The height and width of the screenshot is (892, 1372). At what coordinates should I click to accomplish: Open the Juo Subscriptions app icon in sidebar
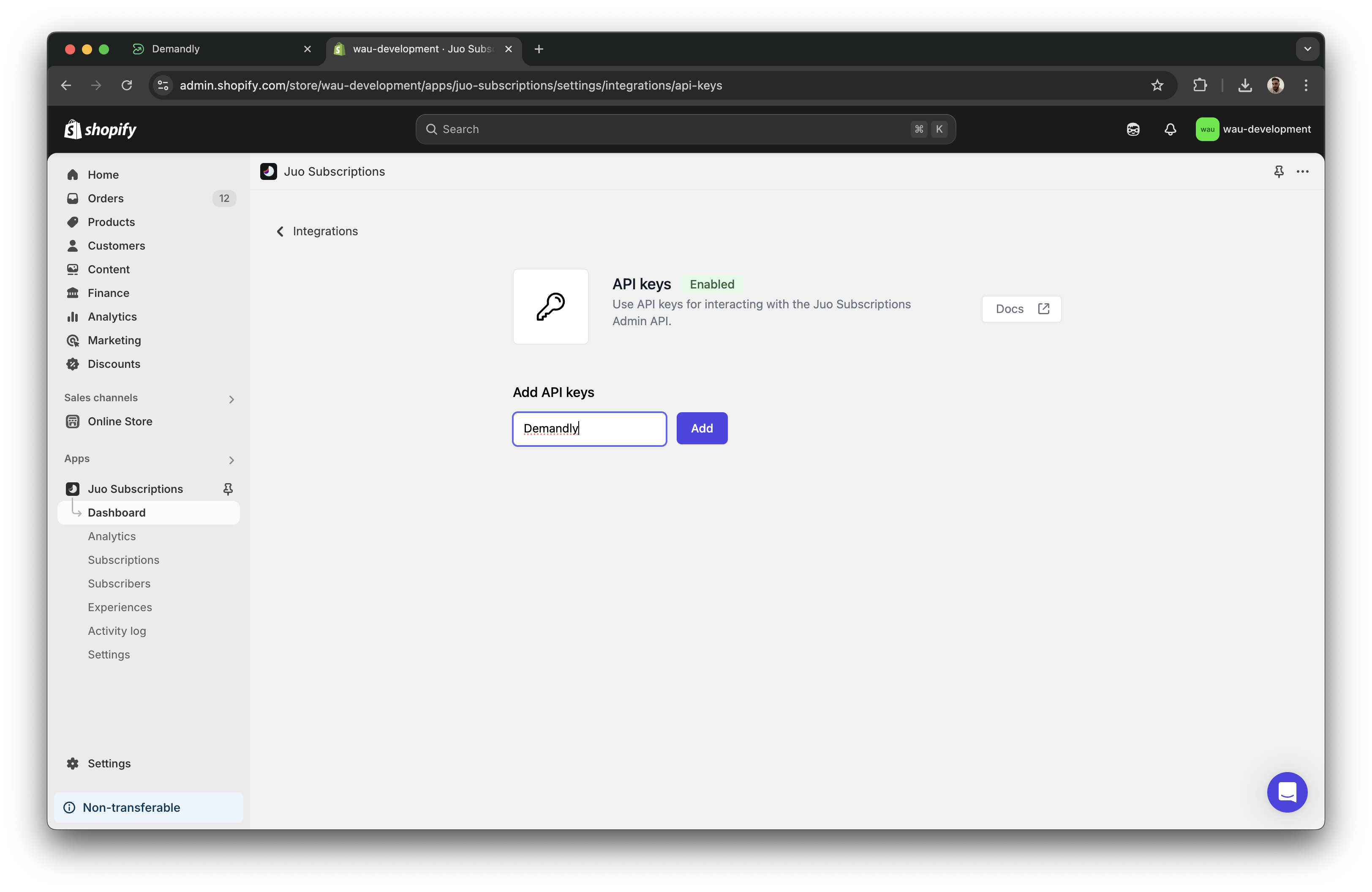[73, 488]
